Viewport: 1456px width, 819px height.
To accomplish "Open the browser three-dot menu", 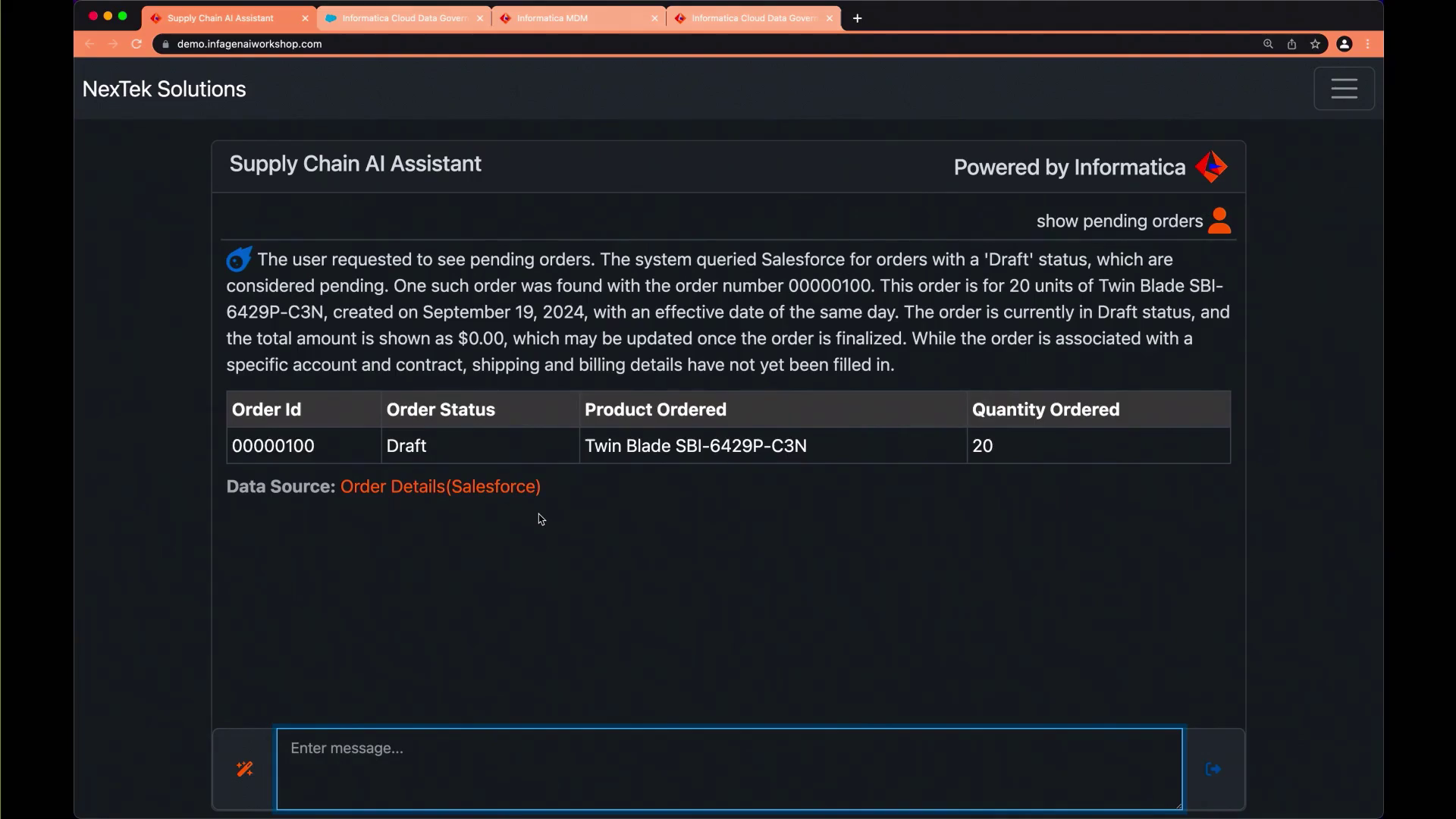I will (x=1368, y=44).
